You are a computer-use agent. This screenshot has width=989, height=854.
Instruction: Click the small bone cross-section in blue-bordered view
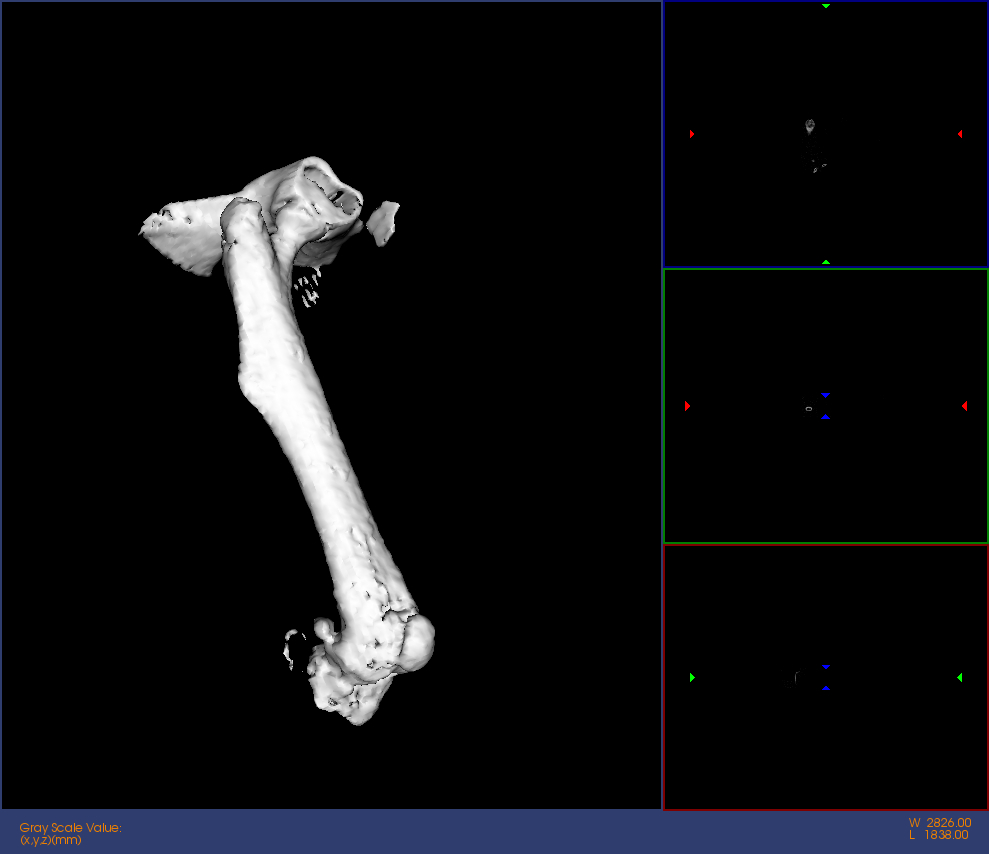point(810,126)
